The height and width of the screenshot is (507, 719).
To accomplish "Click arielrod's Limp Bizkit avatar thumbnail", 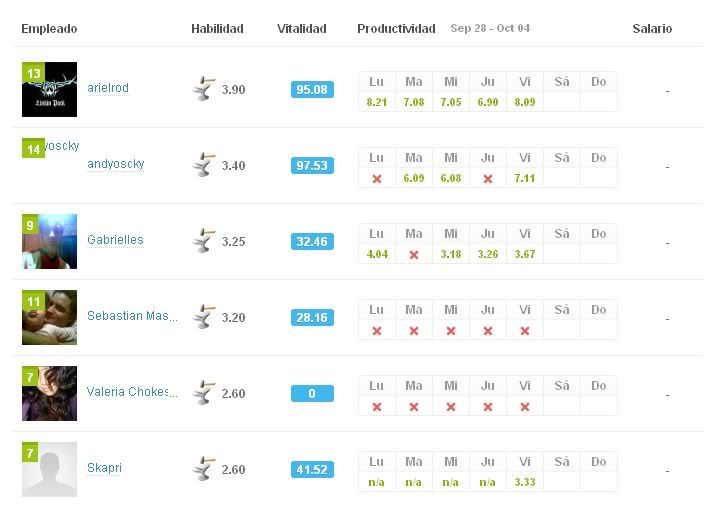I will point(50,89).
